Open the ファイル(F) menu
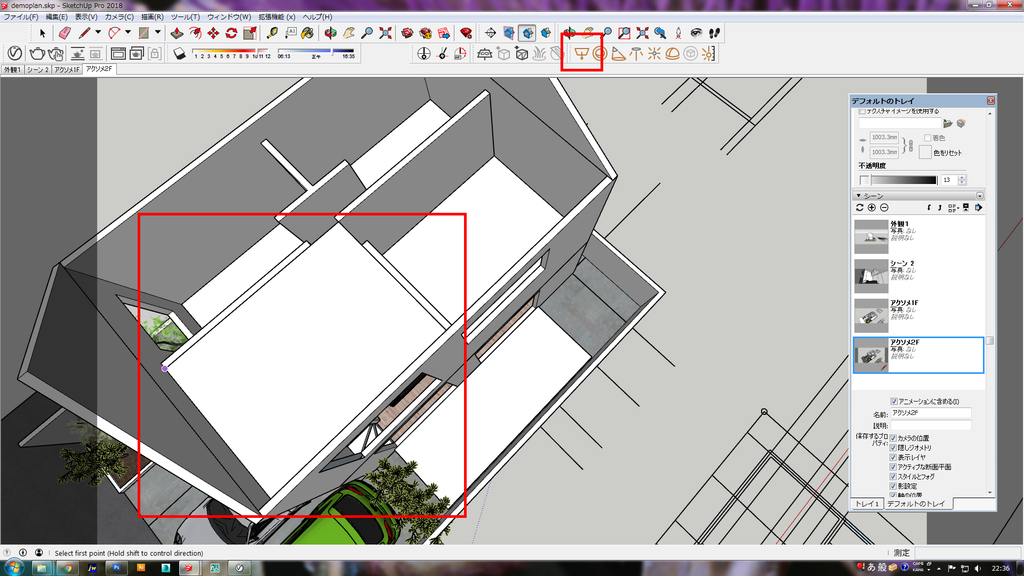The width and height of the screenshot is (1024, 576). 21,17
